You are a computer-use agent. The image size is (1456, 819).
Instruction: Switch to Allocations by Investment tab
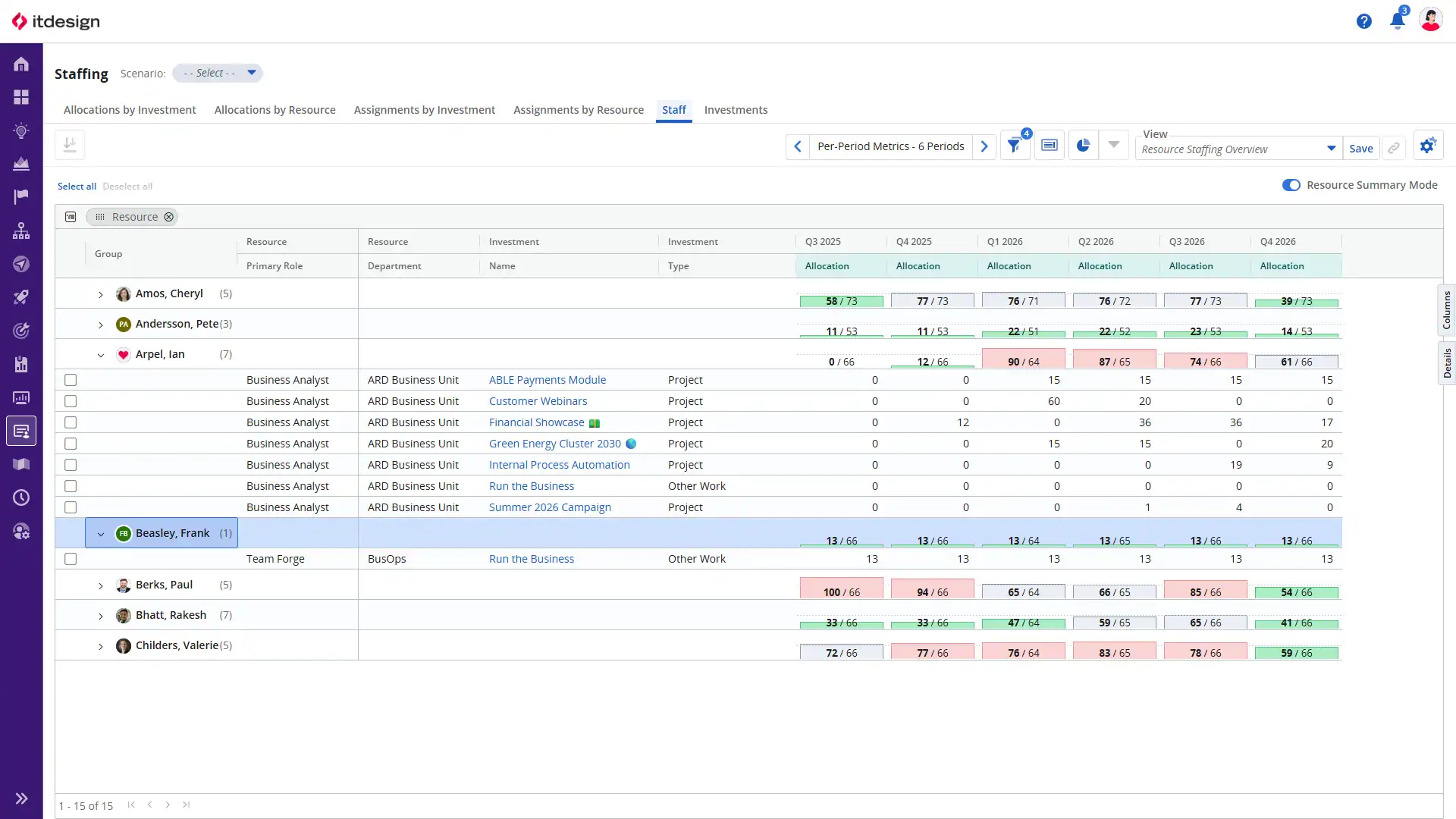(x=130, y=110)
